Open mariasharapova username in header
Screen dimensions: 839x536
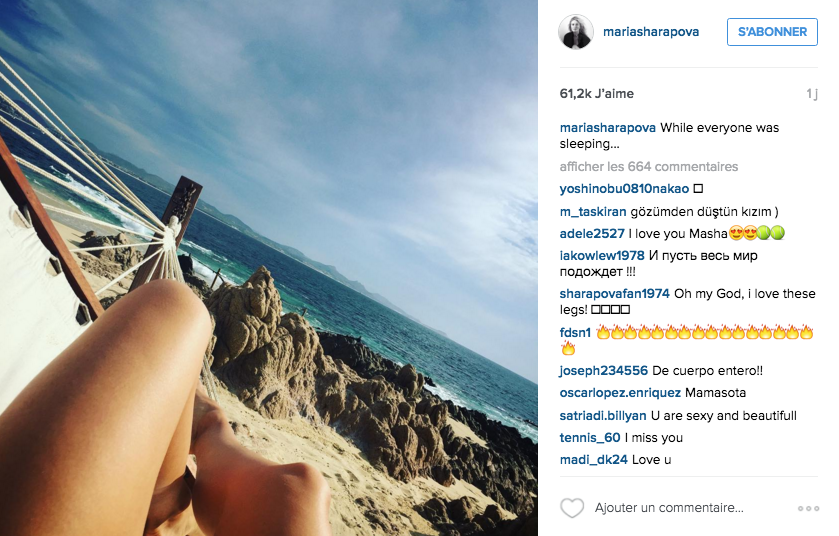pos(651,32)
